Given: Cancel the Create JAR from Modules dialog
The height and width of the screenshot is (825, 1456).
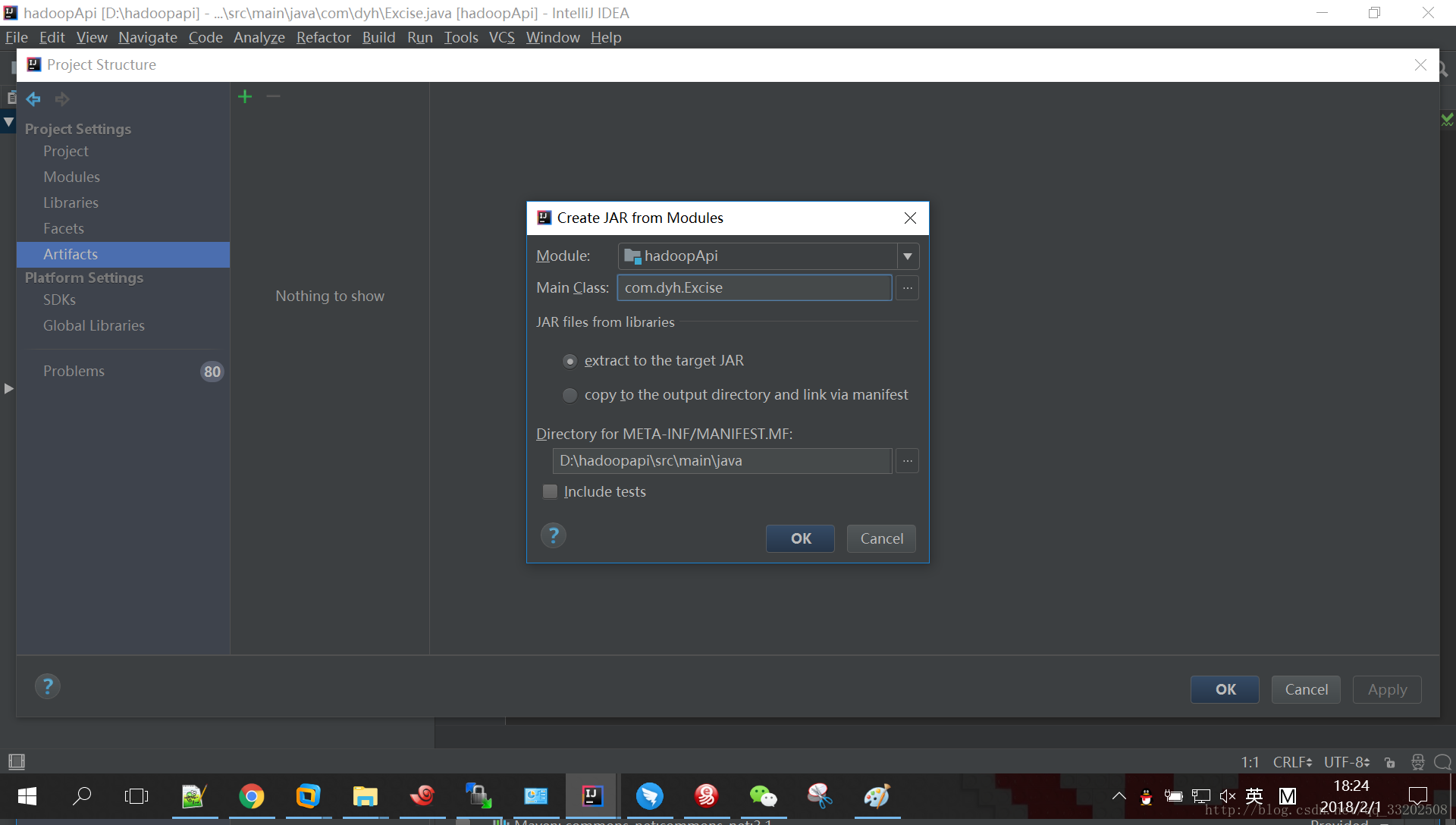Looking at the screenshot, I should pos(881,538).
